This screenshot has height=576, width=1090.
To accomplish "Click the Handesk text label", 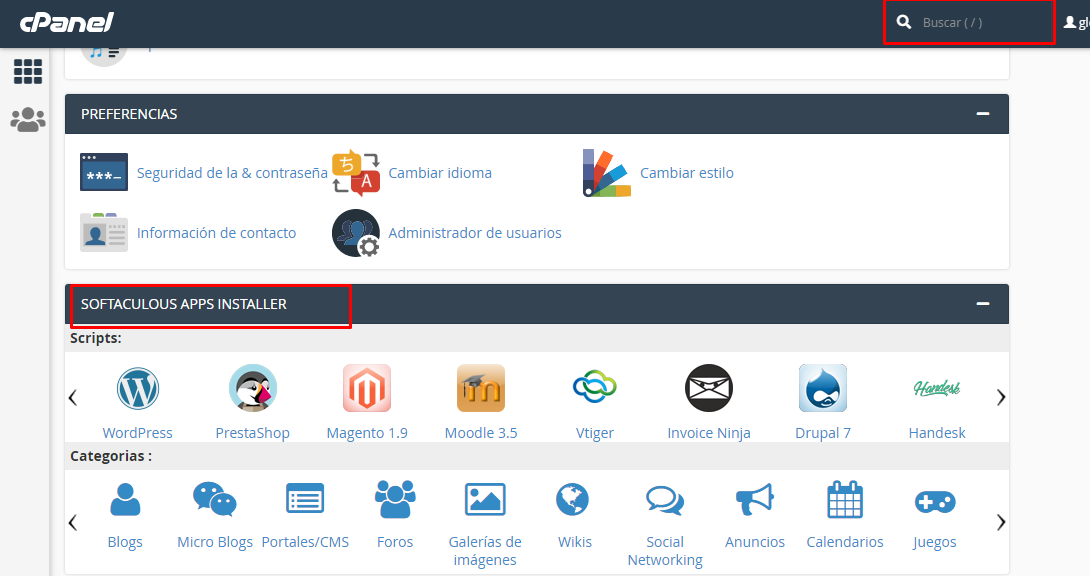I will (937, 433).
